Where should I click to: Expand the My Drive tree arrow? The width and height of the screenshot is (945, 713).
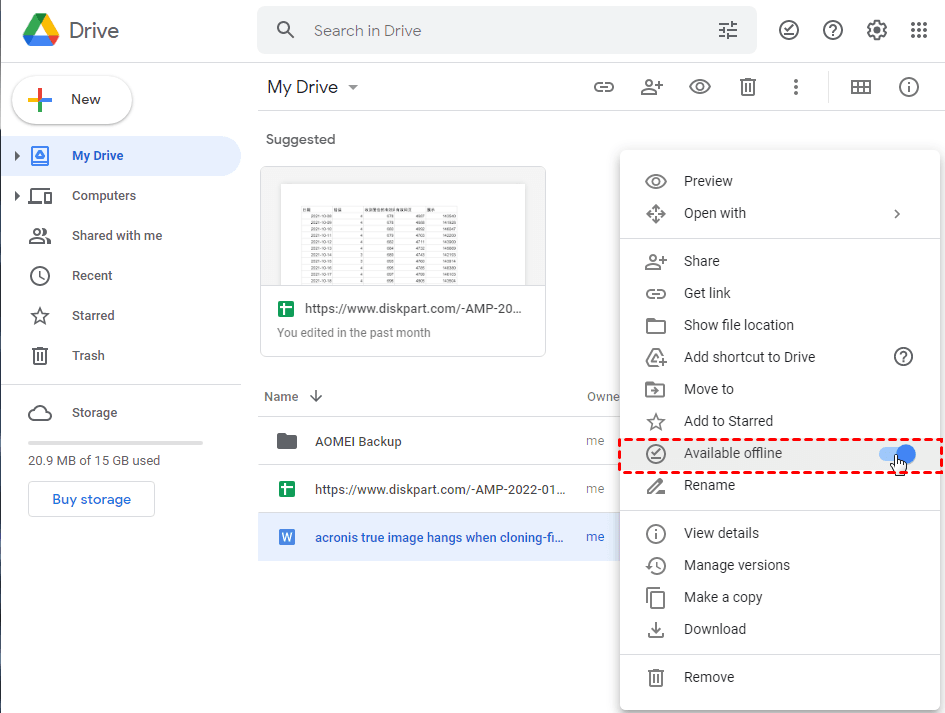coord(17,156)
